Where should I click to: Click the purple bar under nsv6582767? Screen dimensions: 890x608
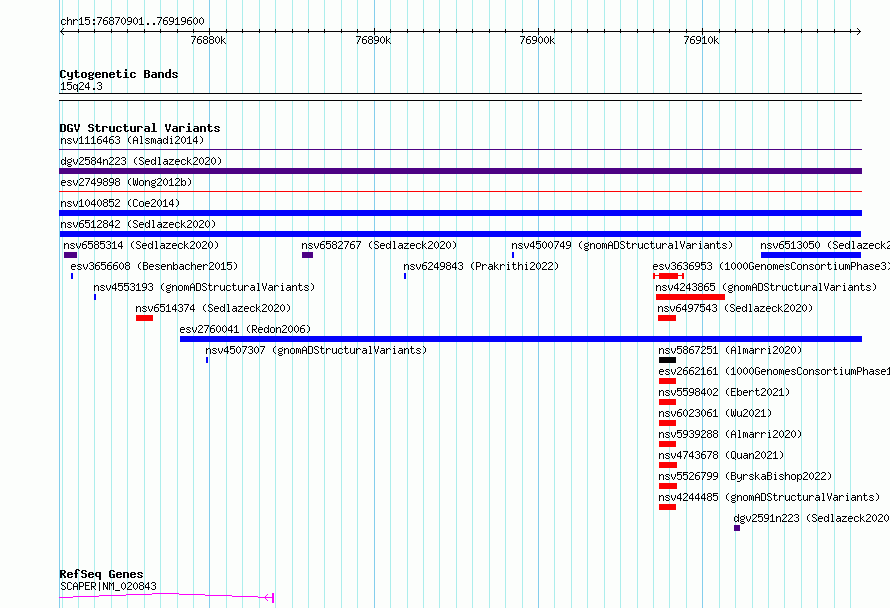[308, 255]
